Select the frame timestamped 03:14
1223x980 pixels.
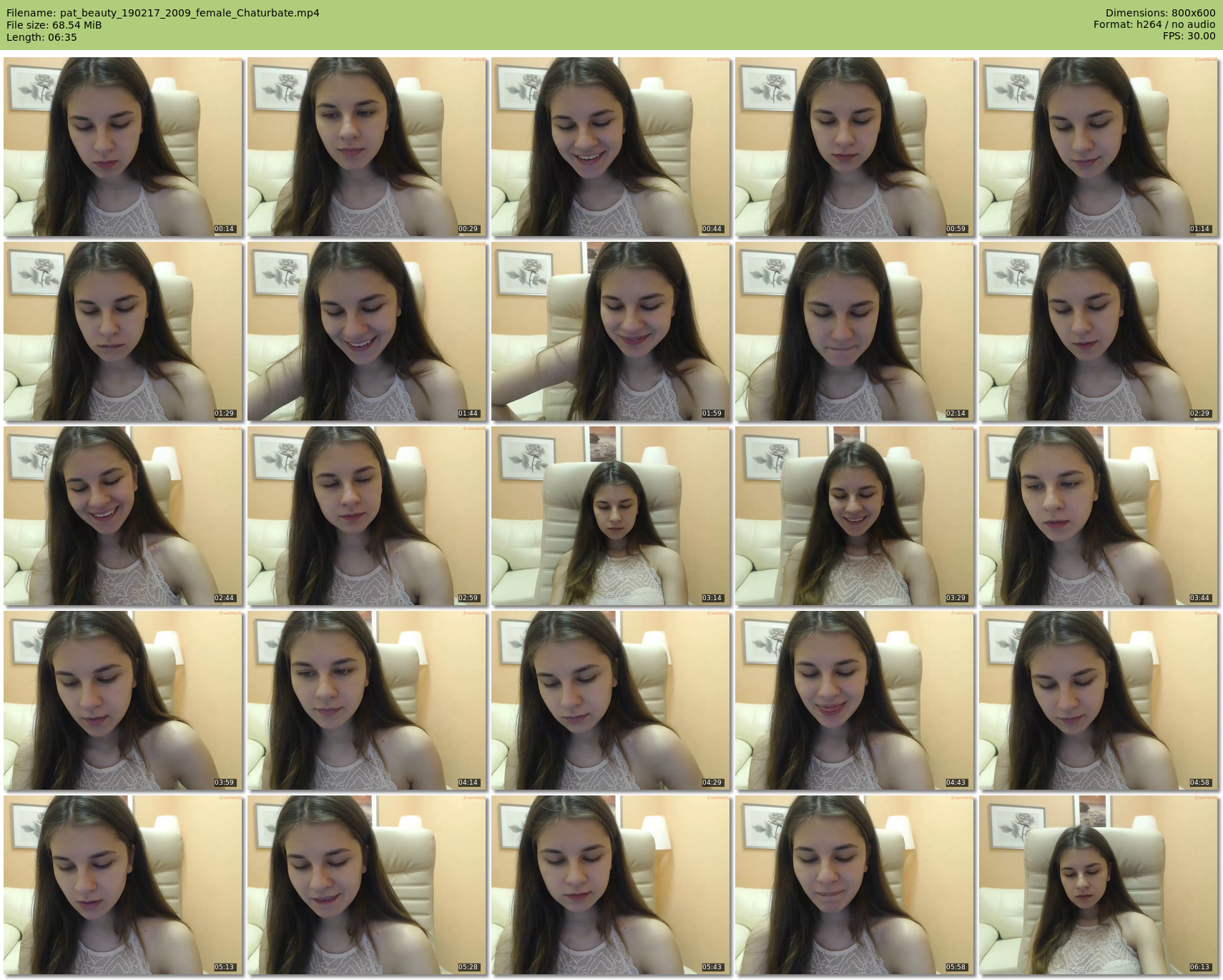tap(611, 516)
